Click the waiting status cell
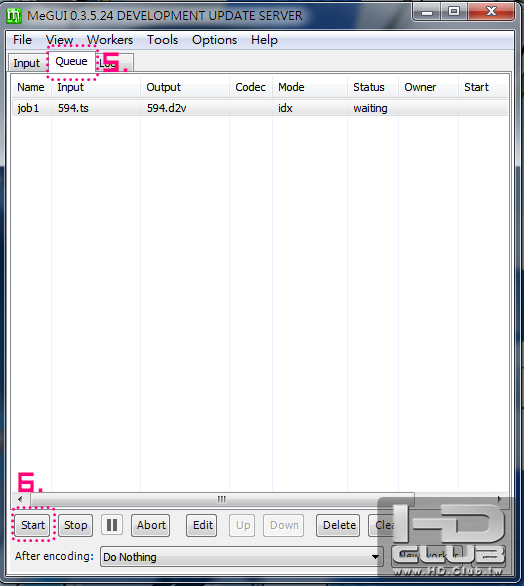Viewport: 524px width, 586px height. pyautogui.click(x=370, y=108)
